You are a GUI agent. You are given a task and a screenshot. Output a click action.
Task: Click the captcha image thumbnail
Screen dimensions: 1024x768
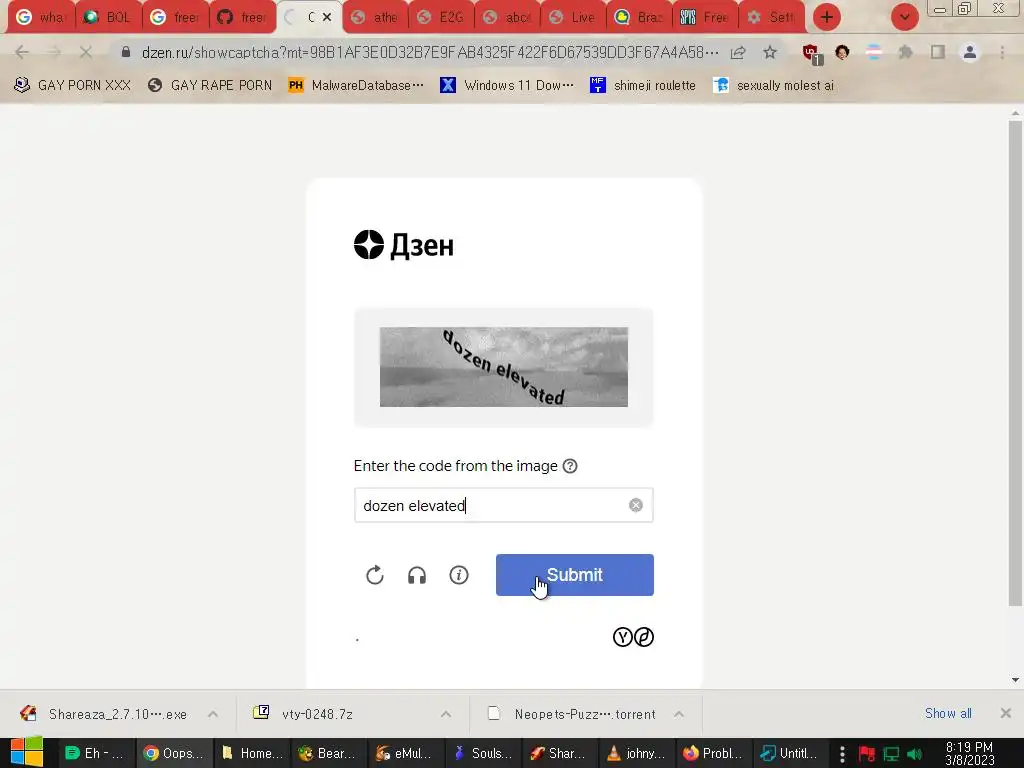pos(504,367)
